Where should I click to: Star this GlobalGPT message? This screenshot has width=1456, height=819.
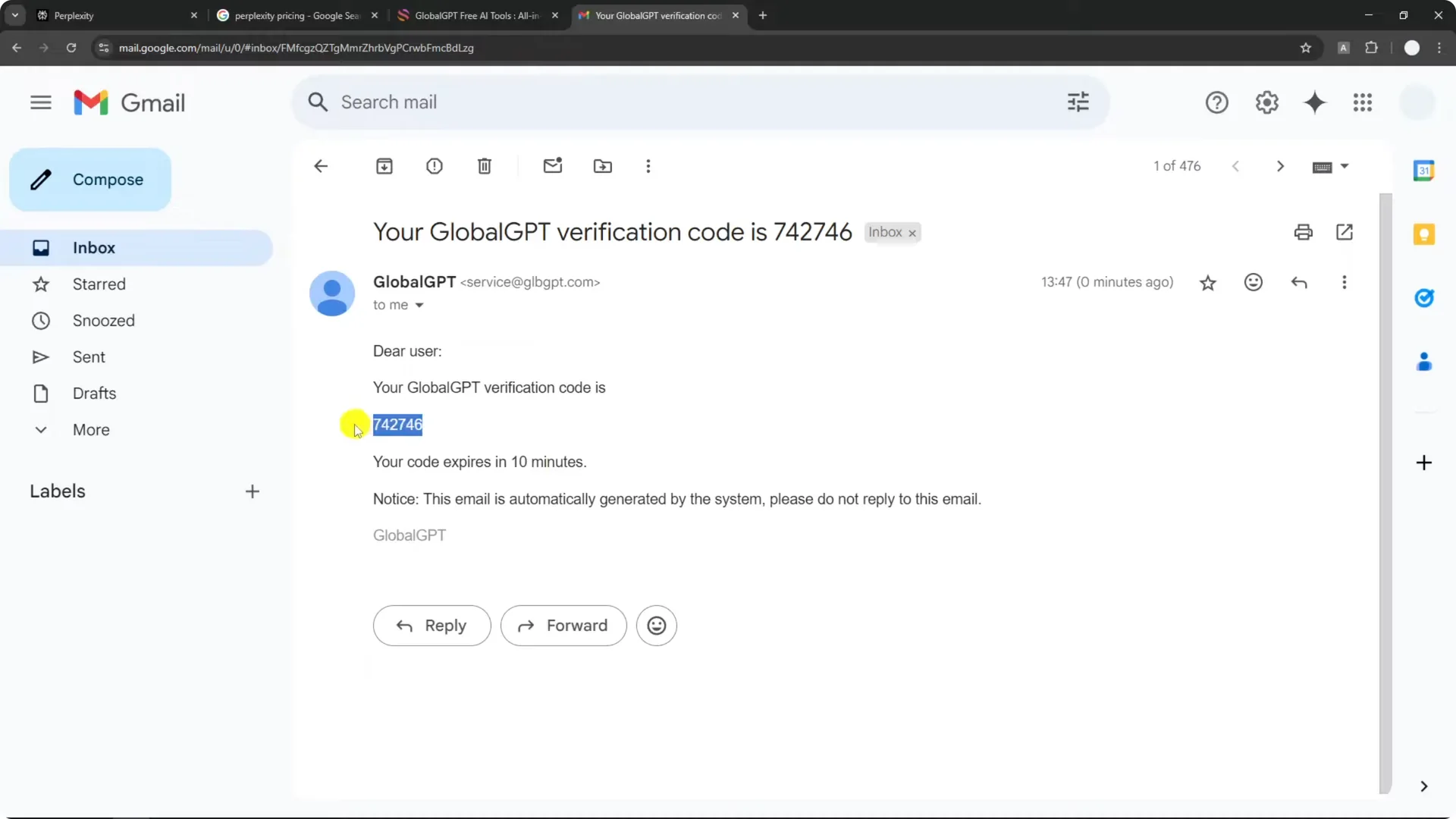click(x=1208, y=282)
